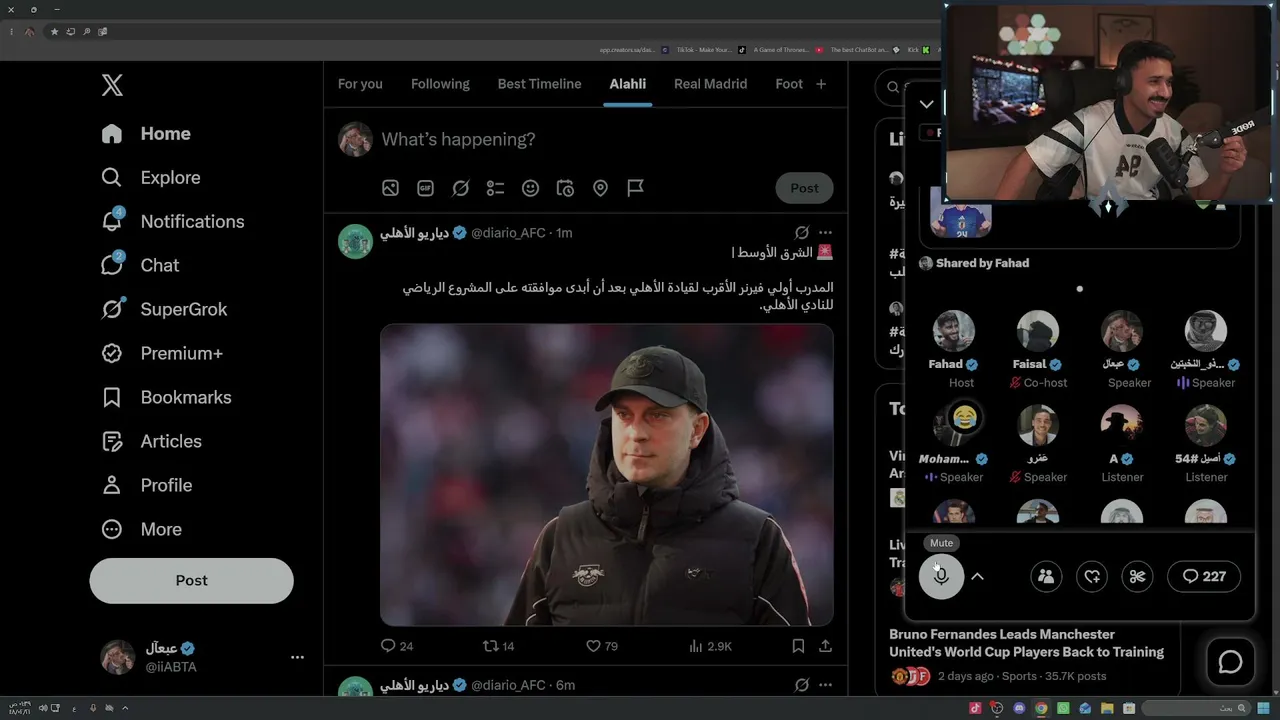Select the Windows taskbar search box
The image size is (1280, 720).
(1194, 708)
